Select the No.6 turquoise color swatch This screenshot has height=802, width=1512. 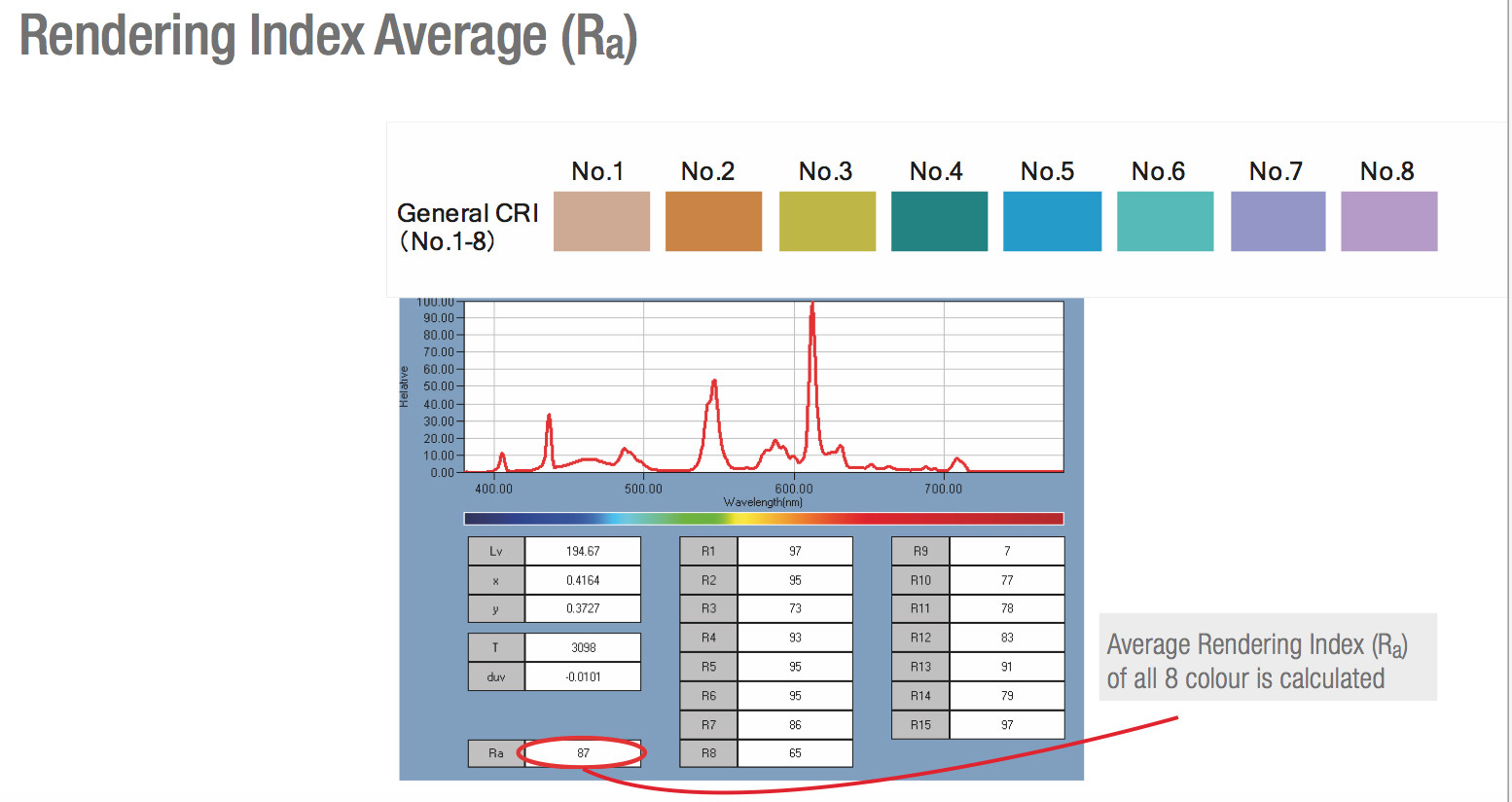point(1165,222)
